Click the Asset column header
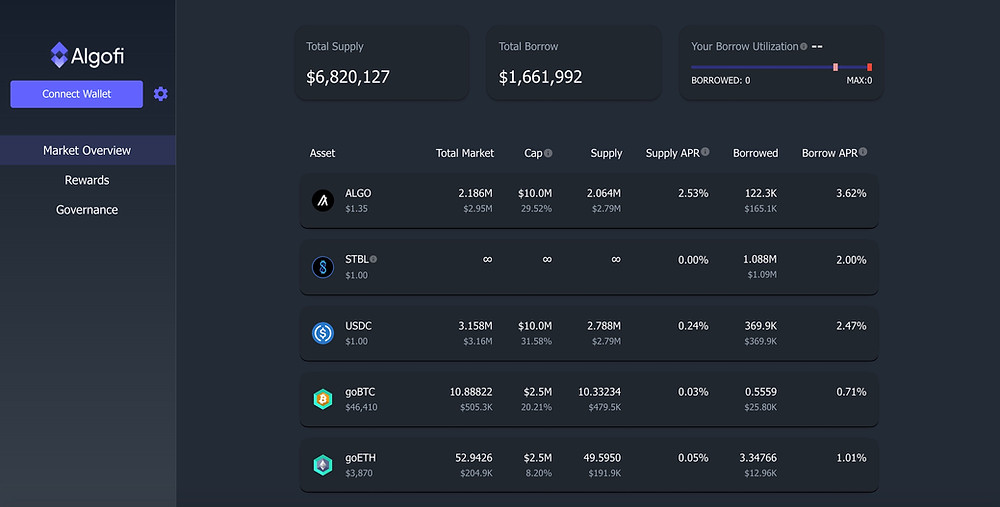The height and width of the screenshot is (507, 1000). 322,153
